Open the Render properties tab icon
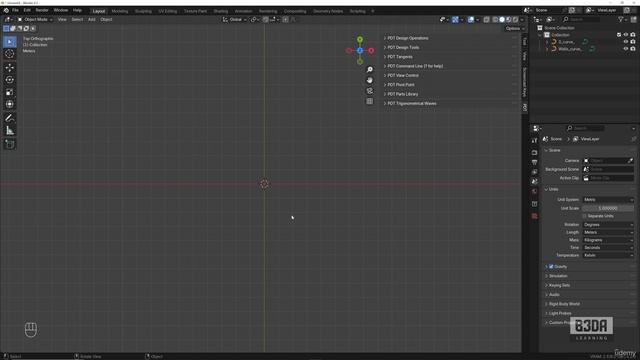Screen dimensions: 640x360 coord(534,152)
